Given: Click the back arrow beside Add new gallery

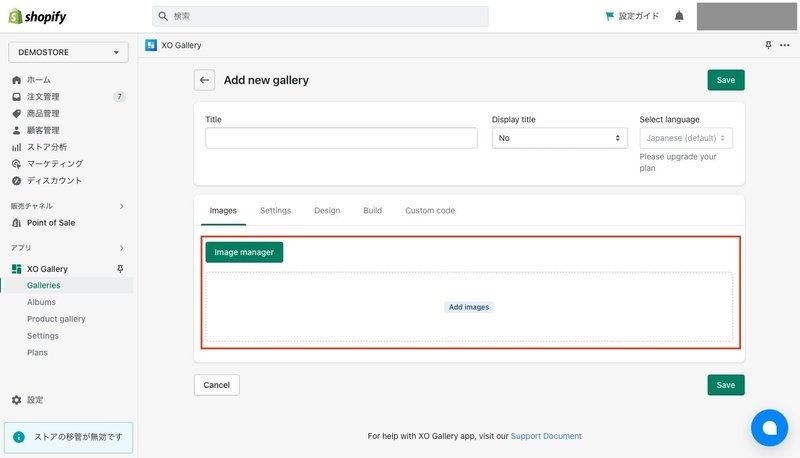Looking at the screenshot, I should pyautogui.click(x=204, y=80).
